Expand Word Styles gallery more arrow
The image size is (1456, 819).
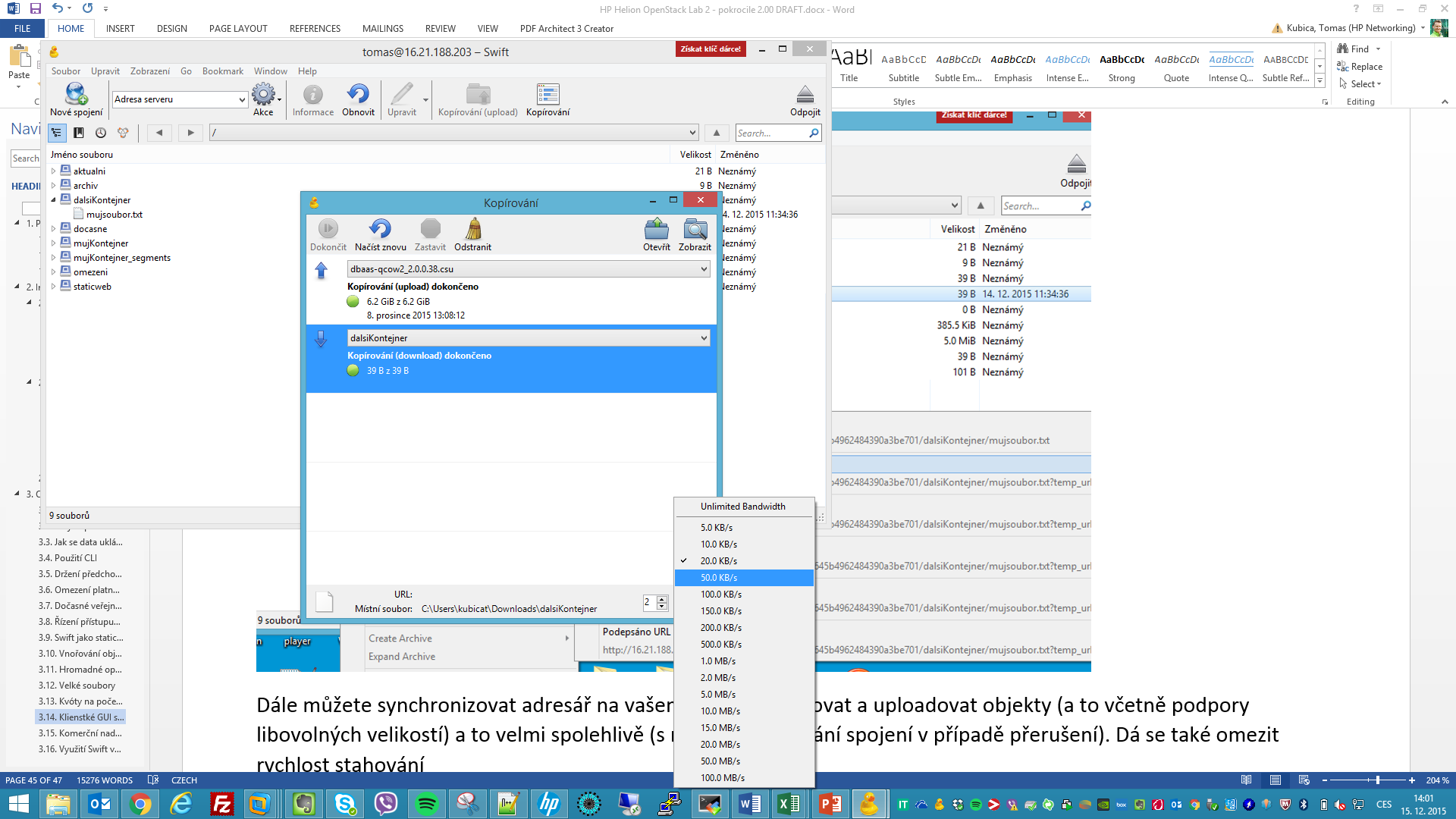point(1319,81)
